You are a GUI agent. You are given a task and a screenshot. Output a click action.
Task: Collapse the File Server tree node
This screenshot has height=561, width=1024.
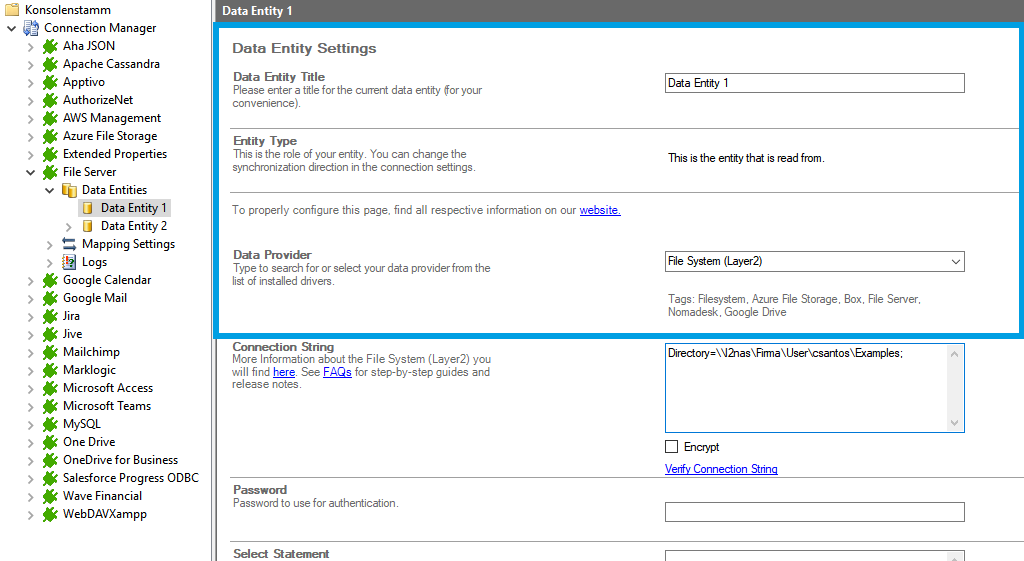click(x=31, y=172)
